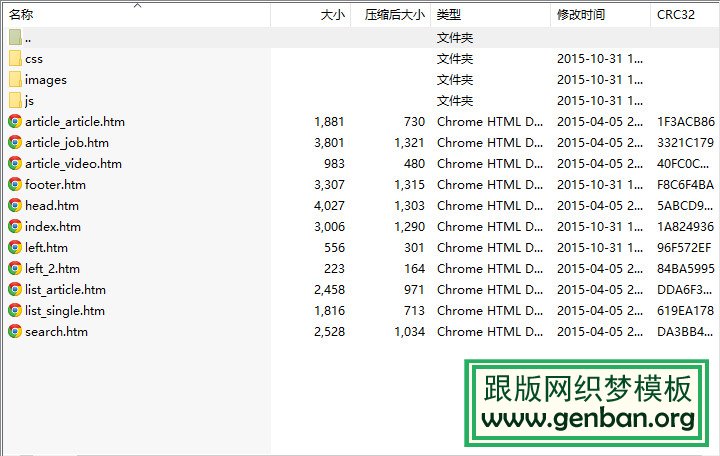This screenshot has width=720, height=456.
Task: Click size value 223 of left_2.htm
Action: [x=334, y=269]
